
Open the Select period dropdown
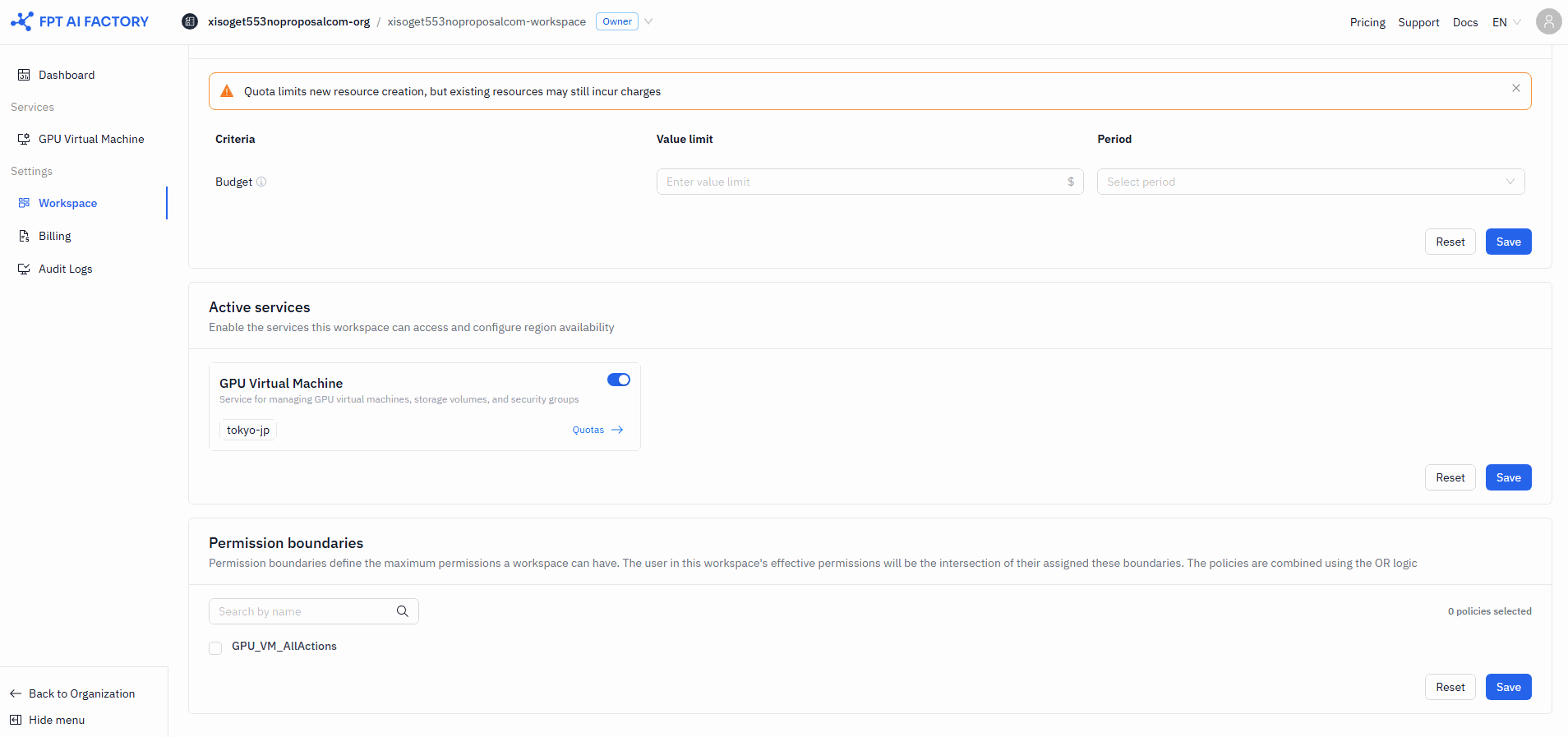(1311, 182)
